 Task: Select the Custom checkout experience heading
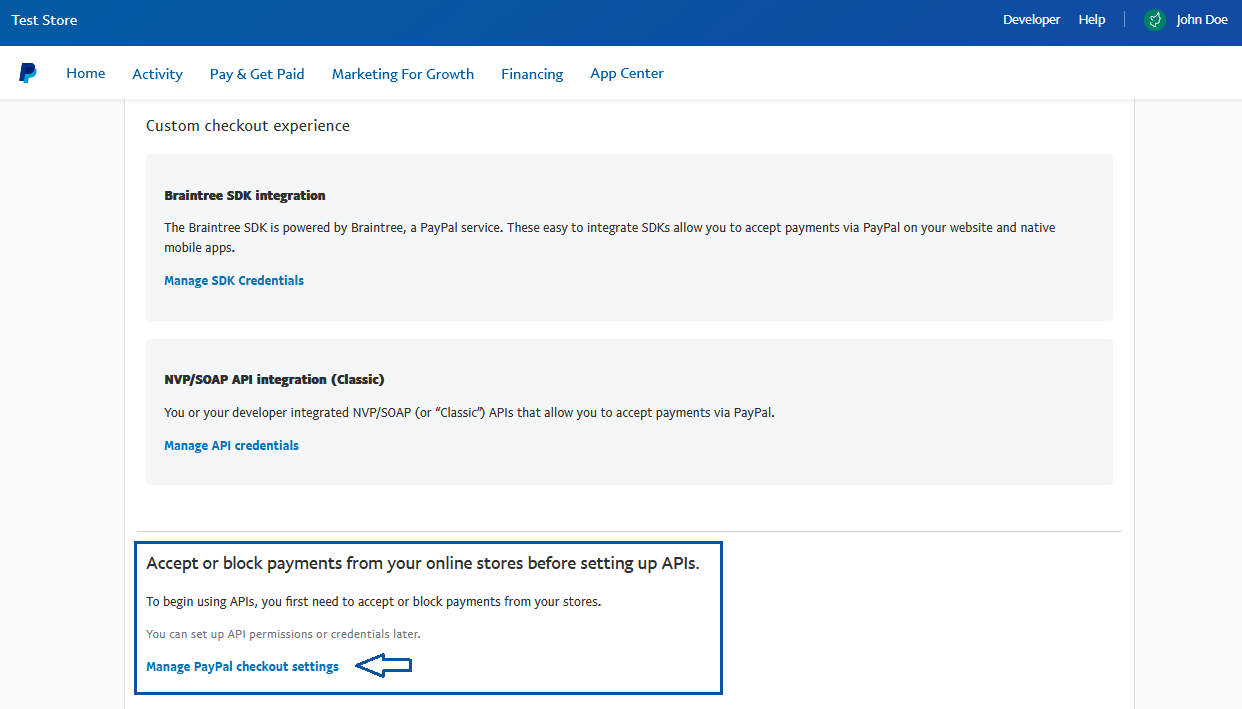pyautogui.click(x=248, y=126)
